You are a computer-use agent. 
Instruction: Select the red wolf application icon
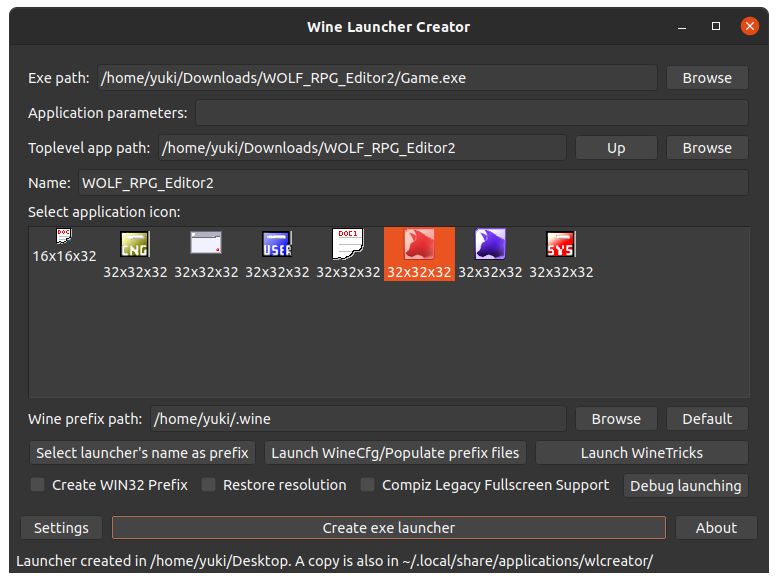point(419,254)
